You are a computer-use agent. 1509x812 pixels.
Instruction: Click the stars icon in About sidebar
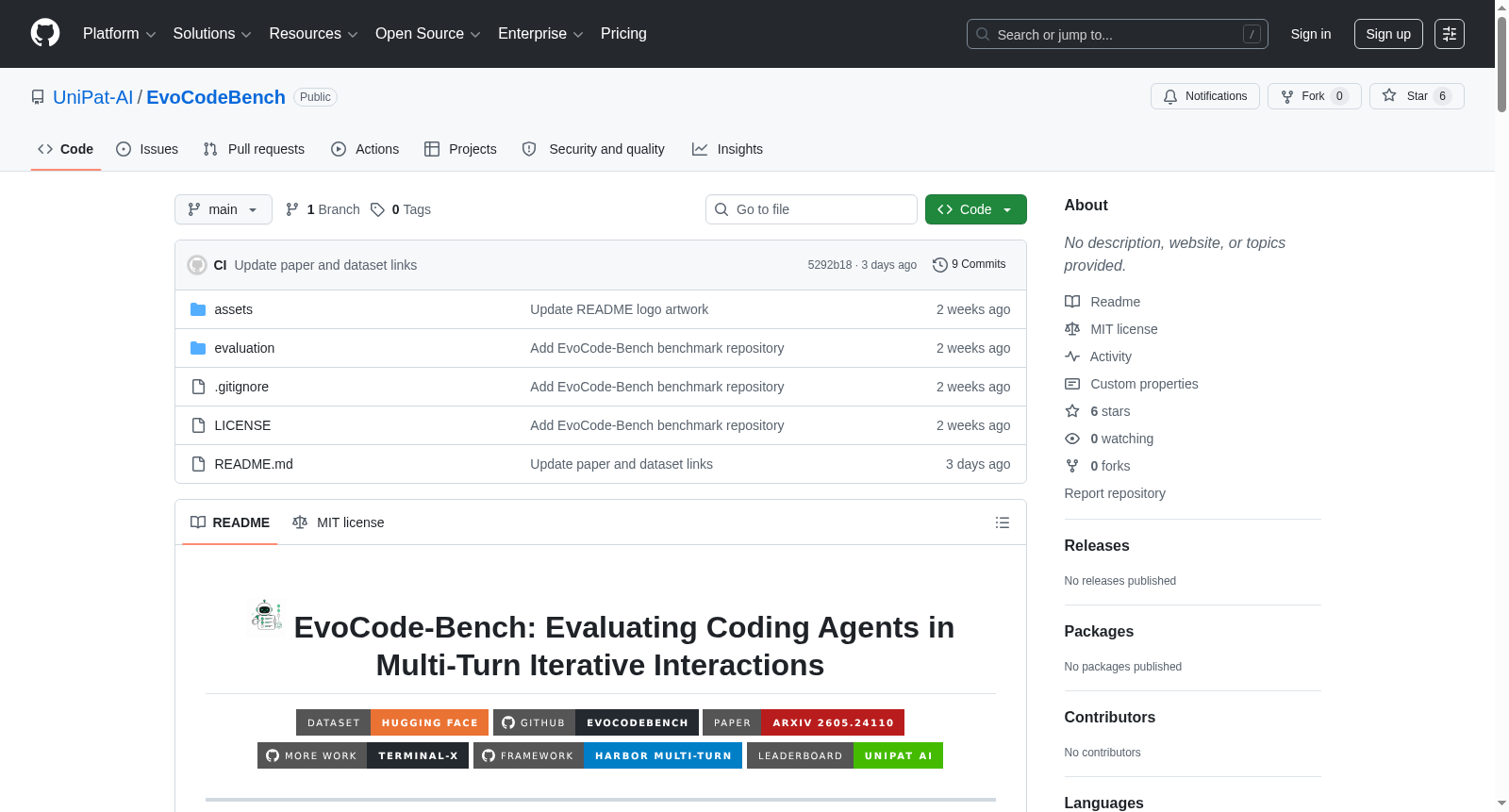(1072, 411)
